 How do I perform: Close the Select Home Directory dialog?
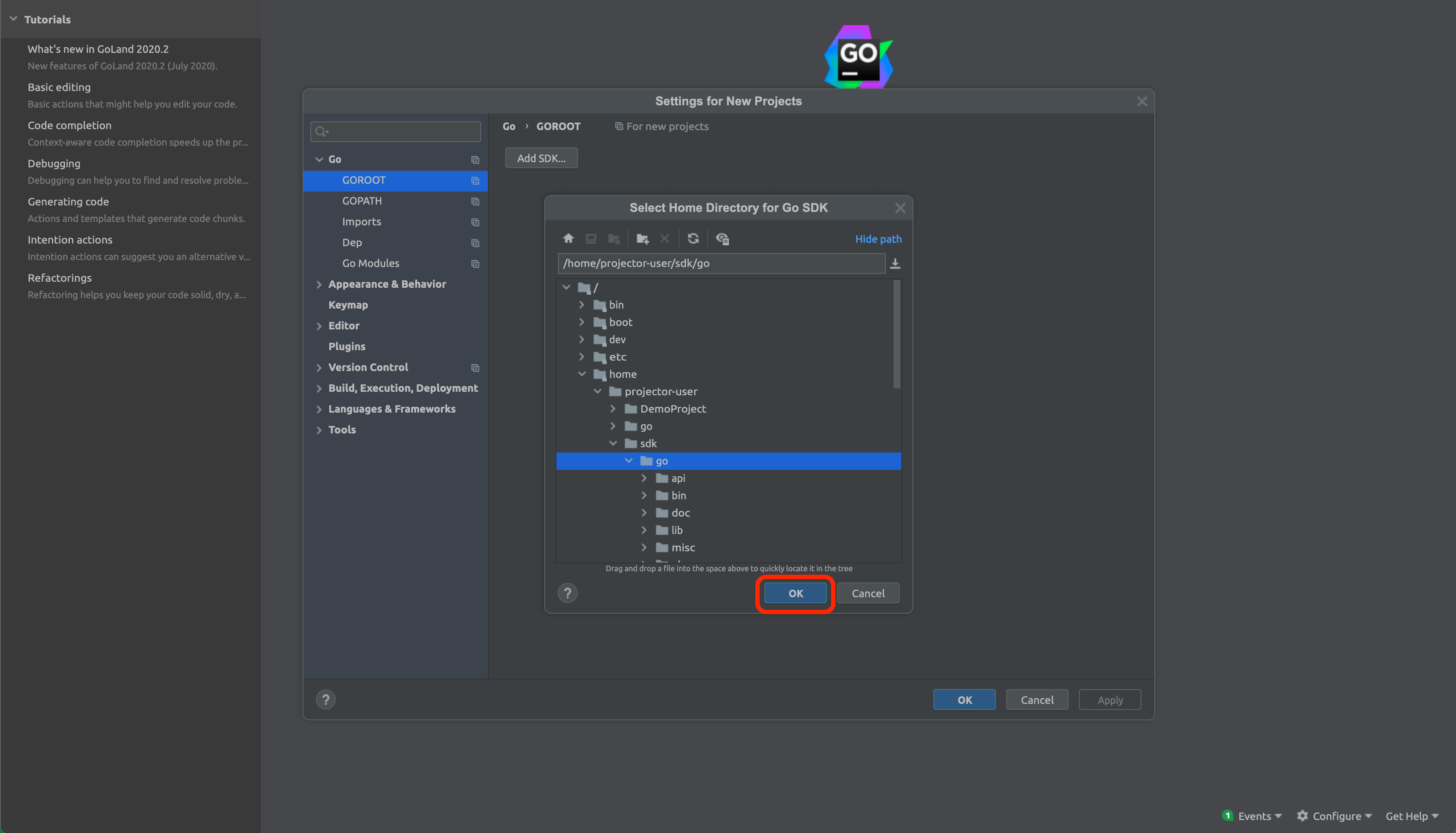900,208
